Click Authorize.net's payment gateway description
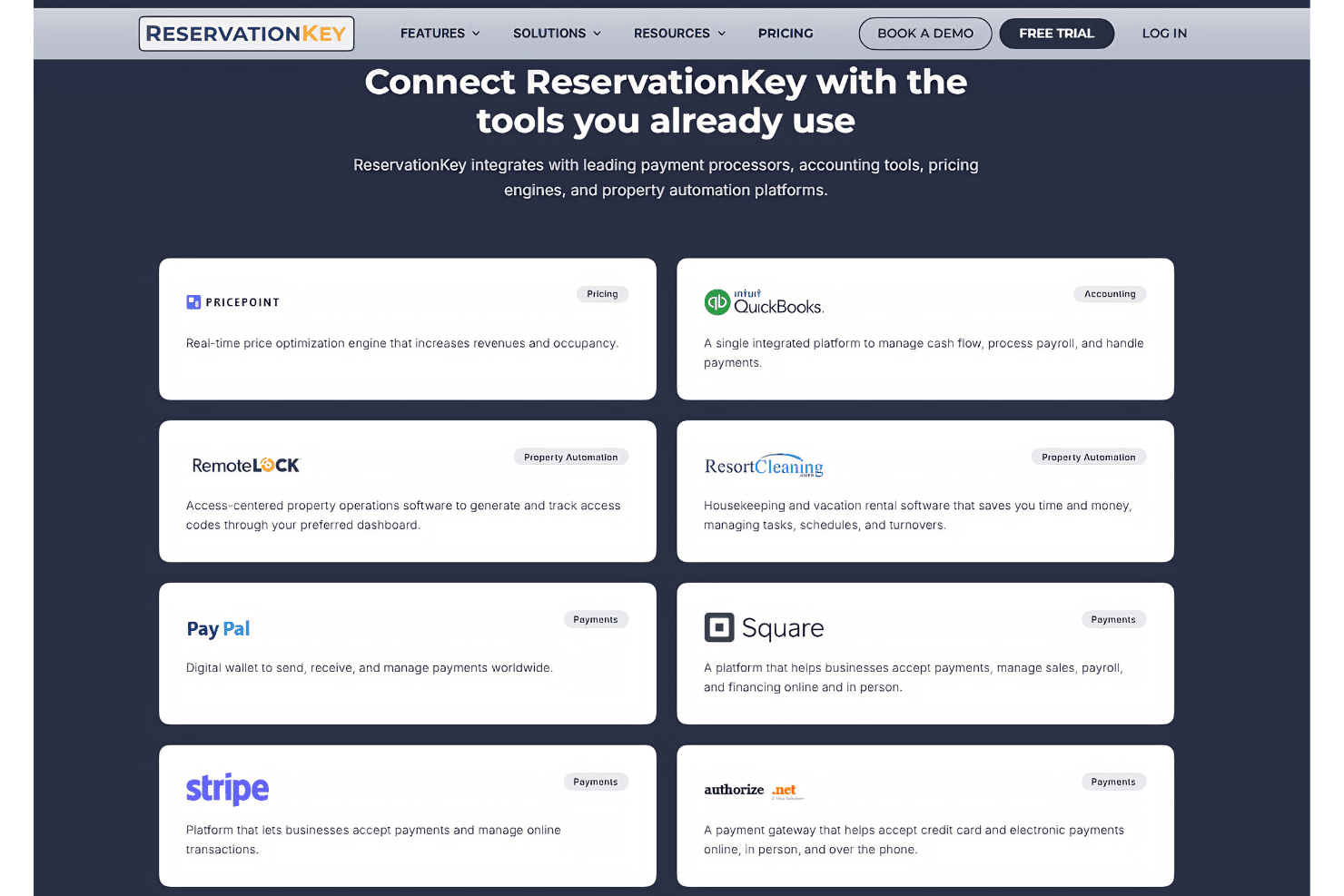This screenshot has width=1344, height=896. 914,840
